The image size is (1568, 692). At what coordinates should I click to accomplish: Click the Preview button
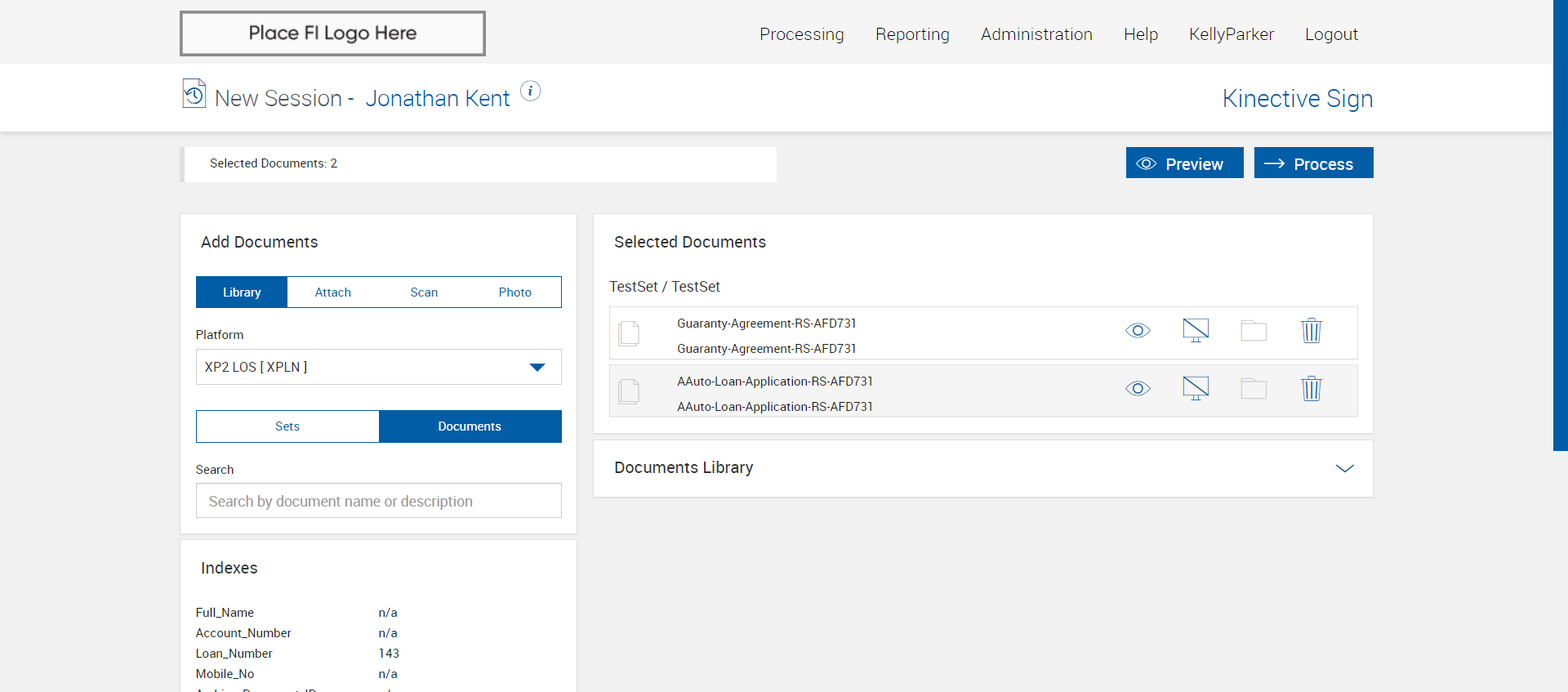tap(1184, 163)
